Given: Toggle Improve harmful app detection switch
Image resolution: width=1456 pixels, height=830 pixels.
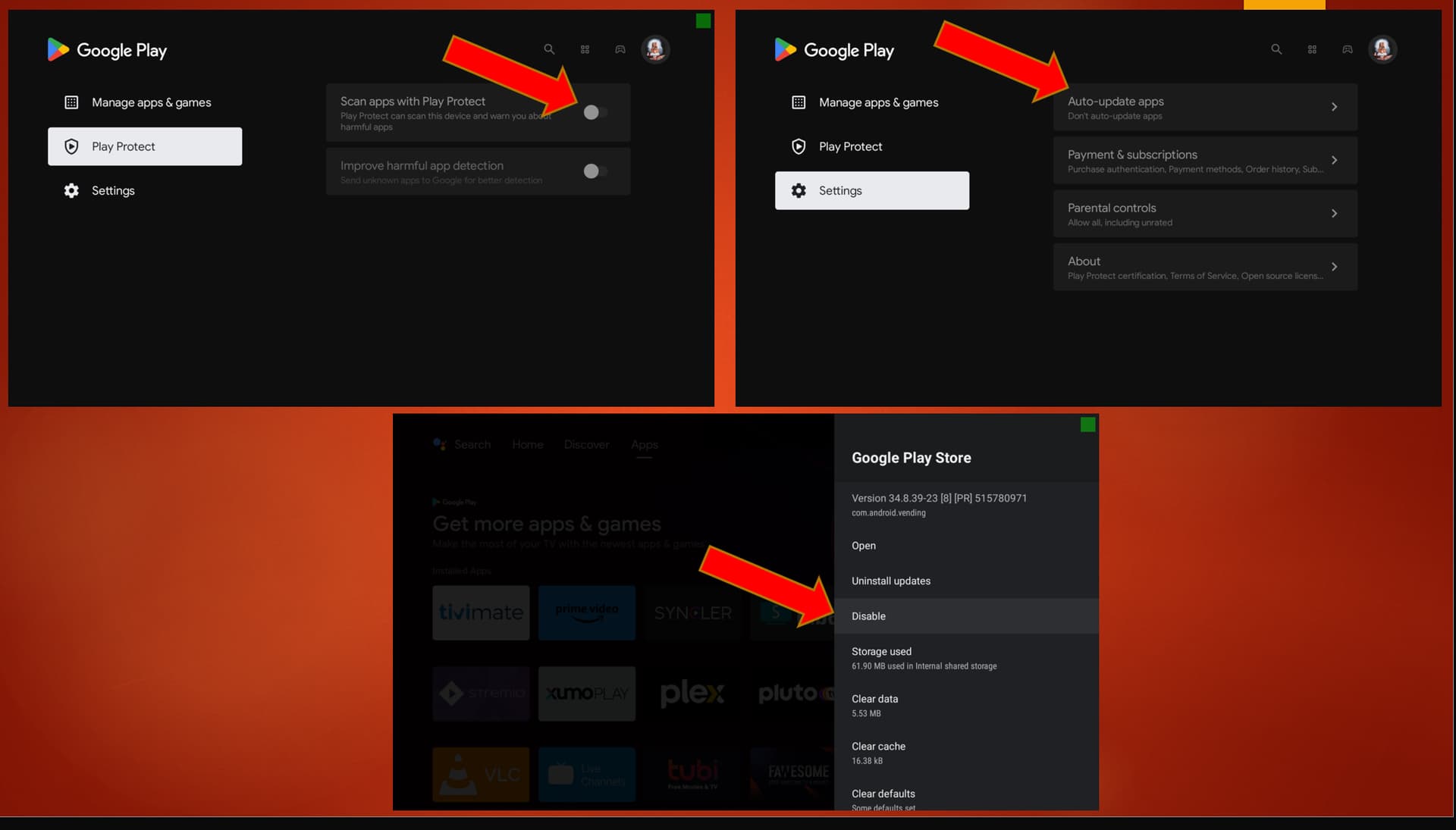Looking at the screenshot, I should (x=595, y=171).
